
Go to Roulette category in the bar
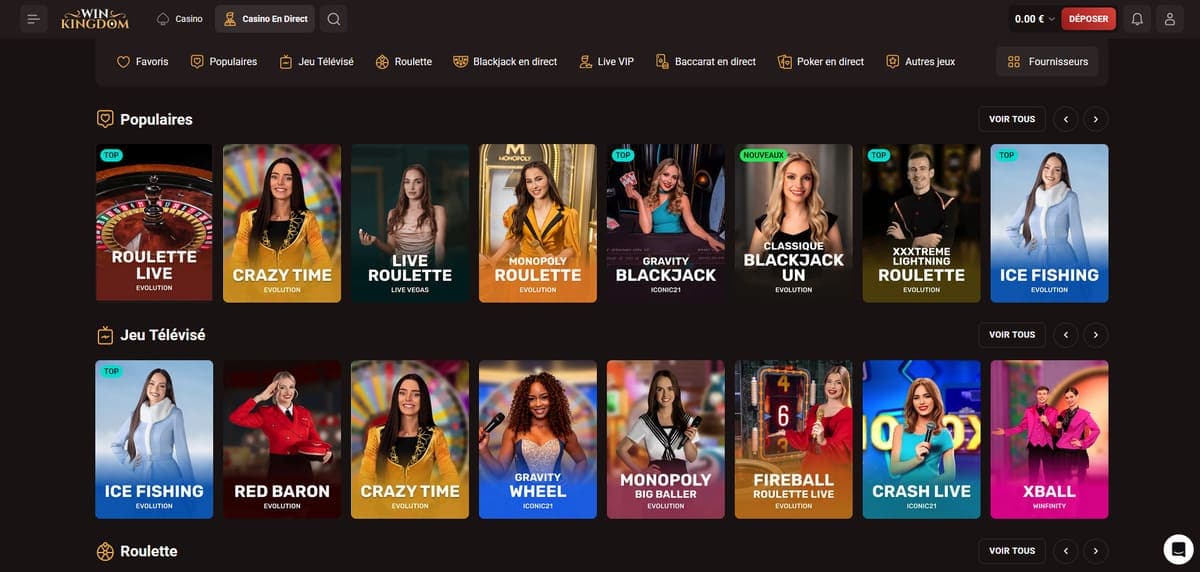pyautogui.click(x=404, y=62)
